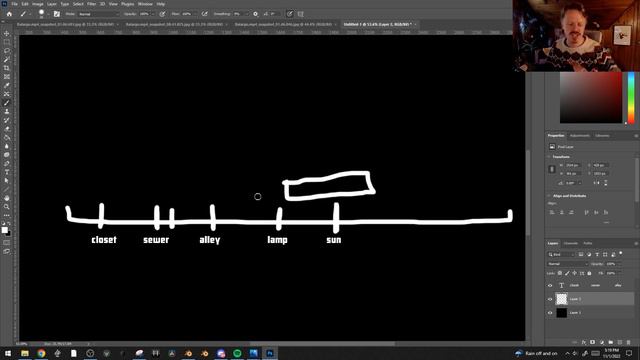This screenshot has height=360, width=640.
Task: Select the Eraser tool
Action: coord(7,129)
